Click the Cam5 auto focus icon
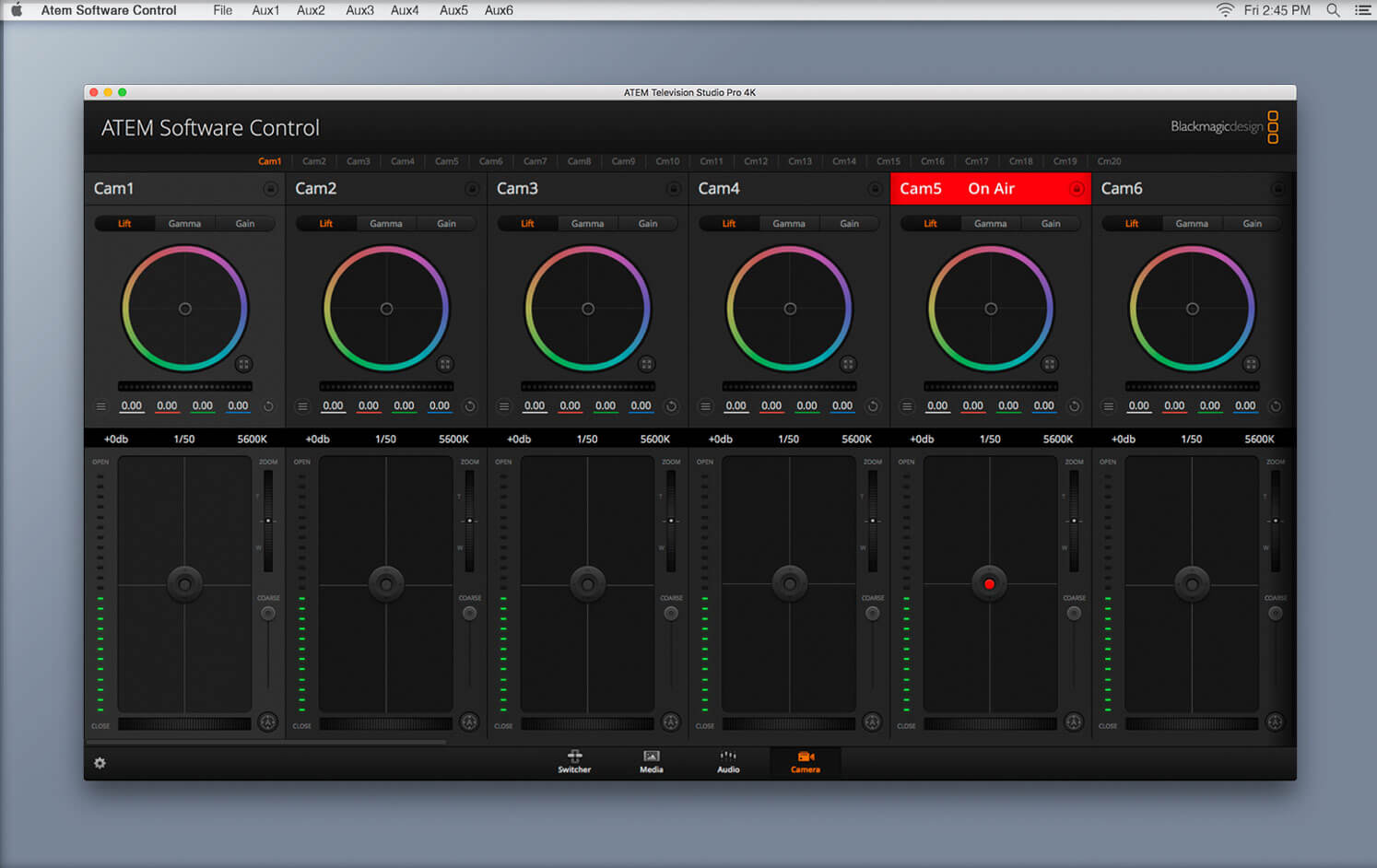Viewport: 1377px width, 868px height. [x=1074, y=722]
